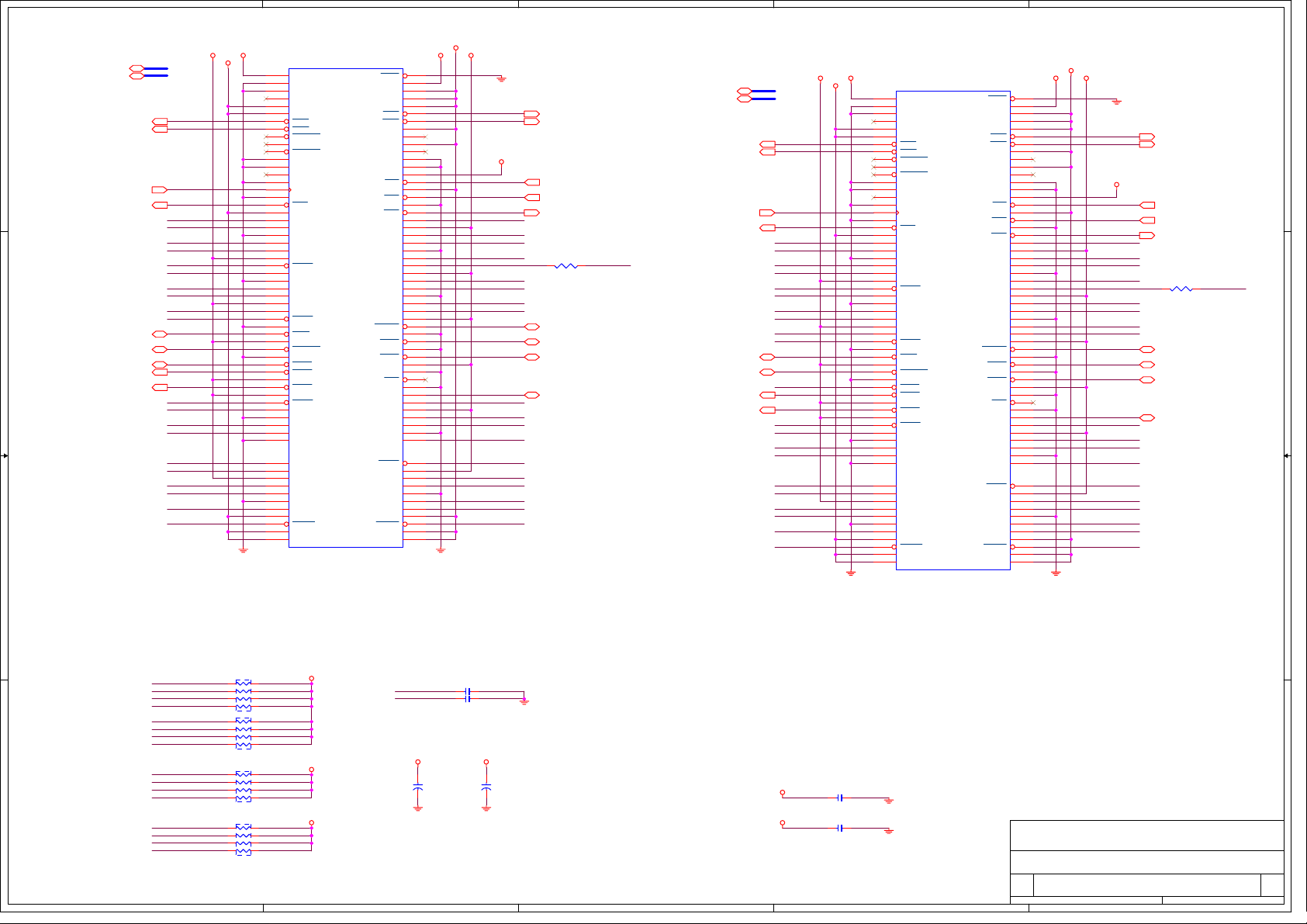
Task: Click the ground symbol at the right IC's top-right
Action: pyautogui.click(x=1117, y=102)
